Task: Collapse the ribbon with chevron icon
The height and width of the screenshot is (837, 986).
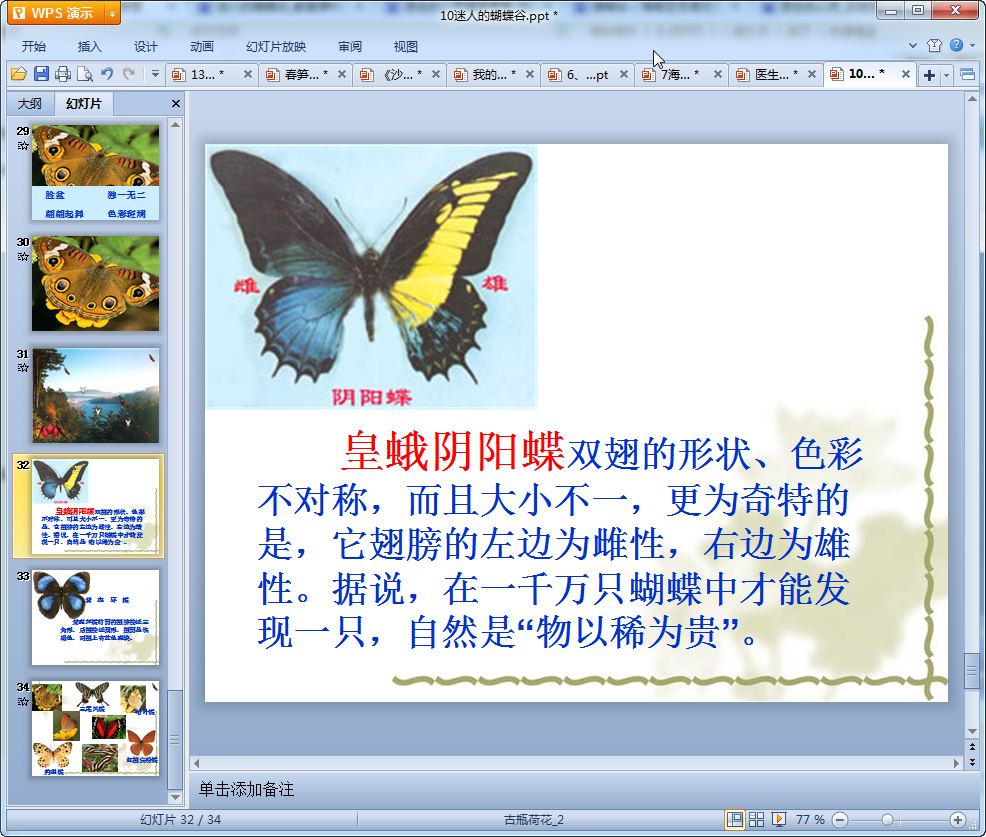Action: pos(913,45)
